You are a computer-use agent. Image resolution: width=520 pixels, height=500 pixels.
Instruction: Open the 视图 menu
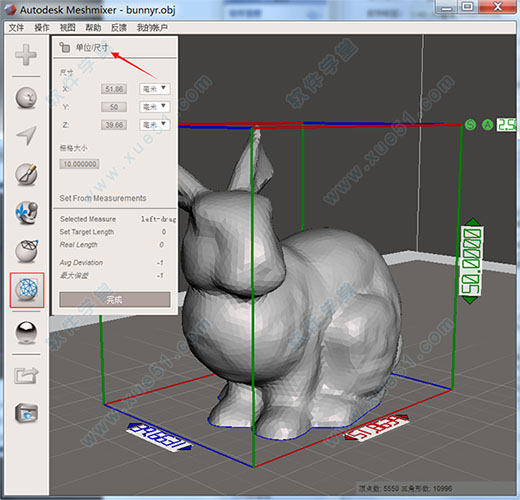click(68, 28)
